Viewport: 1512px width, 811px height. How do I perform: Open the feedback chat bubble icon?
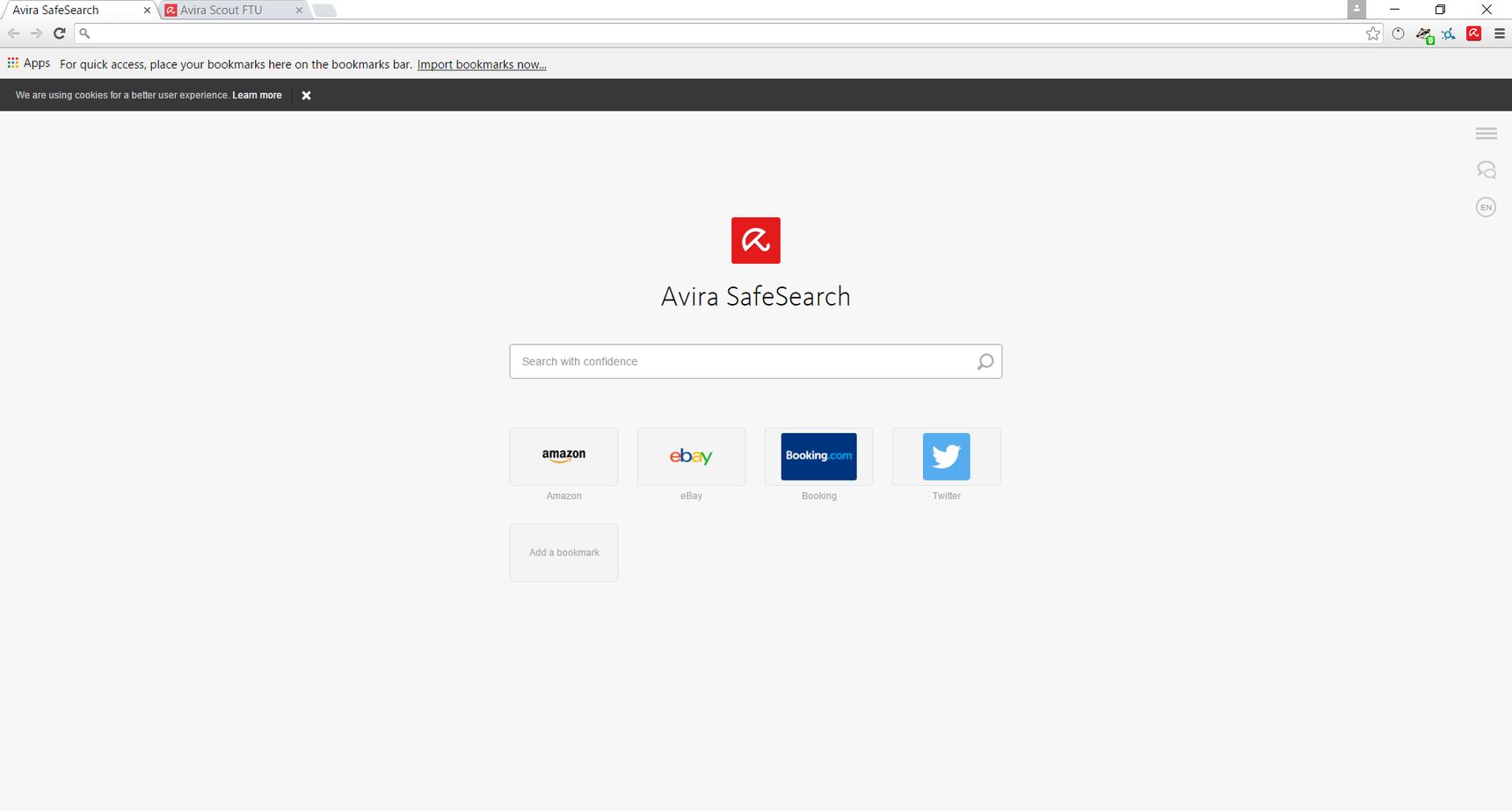click(x=1486, y=170)
